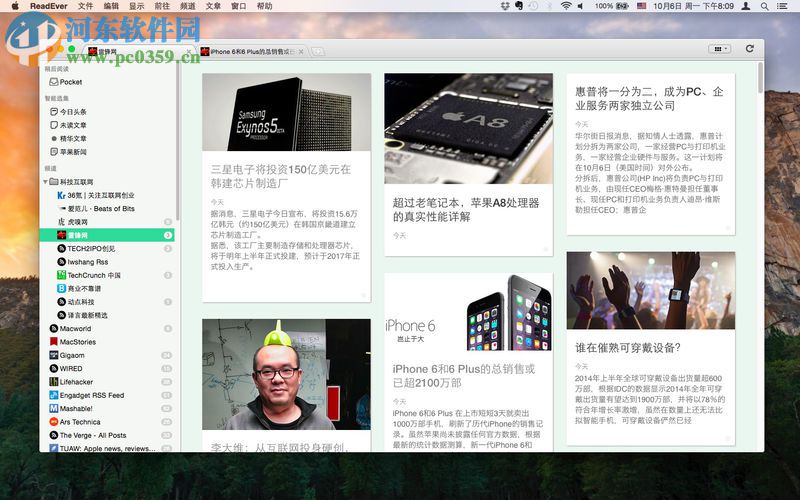Screen dimensions: 800x500
Task: Select the 商业不靠谱 feed
Action: click(x=79, y=288)
